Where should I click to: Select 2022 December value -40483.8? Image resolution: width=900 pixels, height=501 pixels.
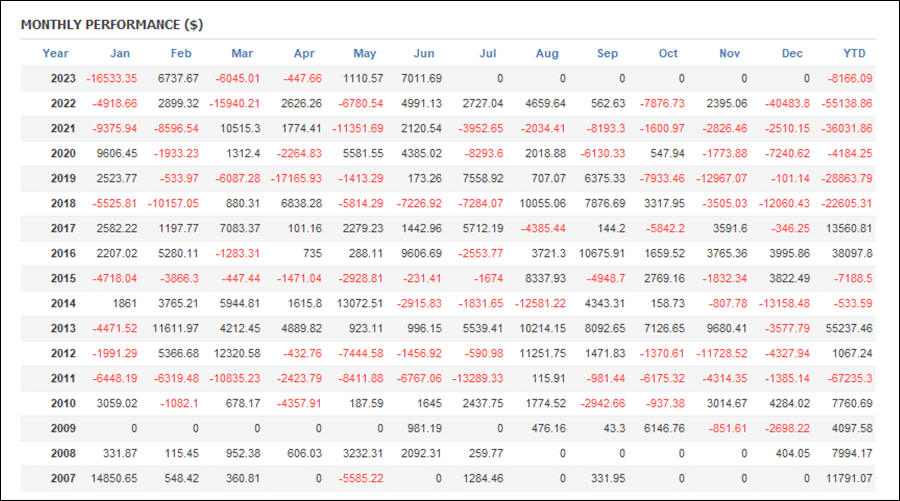tap(787, 103)
